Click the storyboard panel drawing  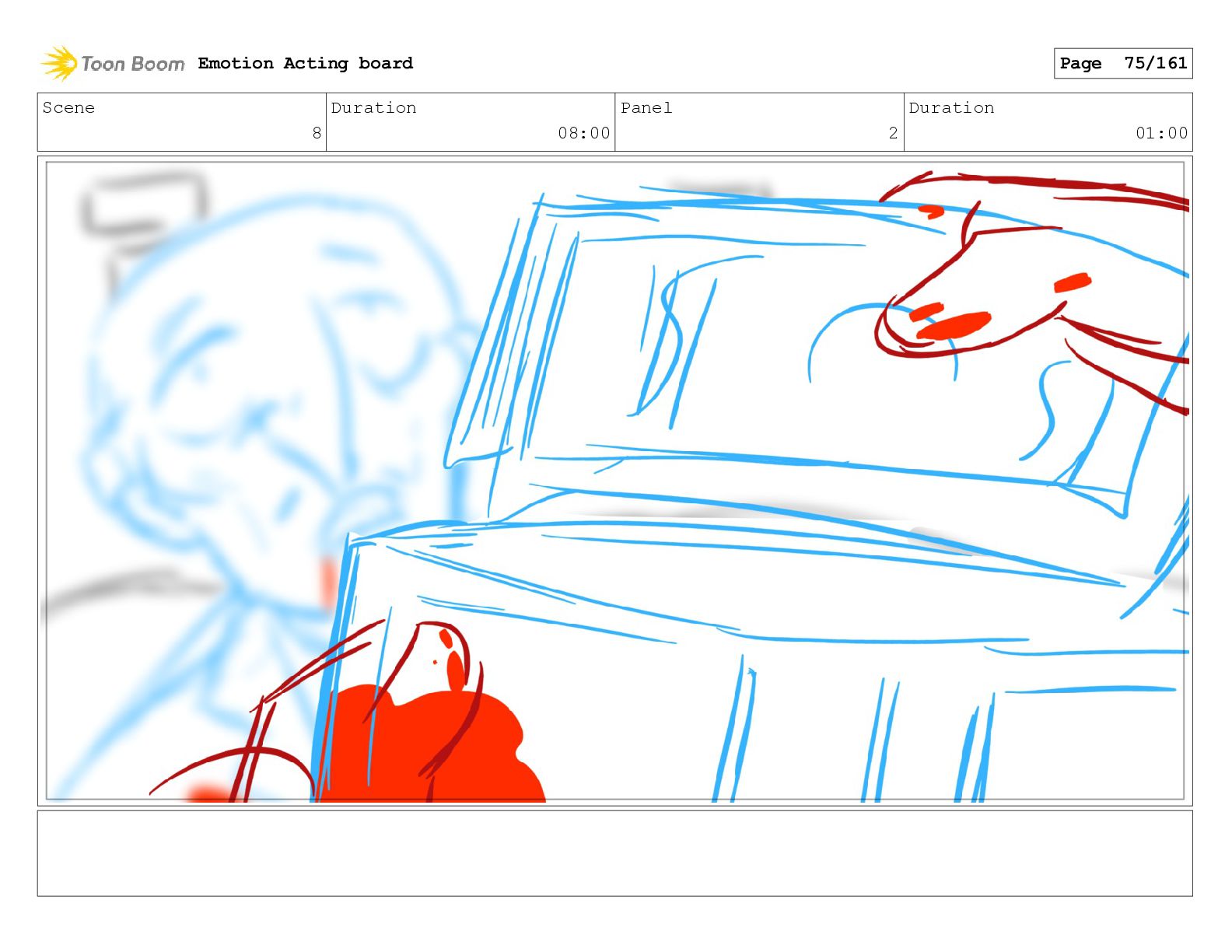pyautogui.click(x=615, y=481)
